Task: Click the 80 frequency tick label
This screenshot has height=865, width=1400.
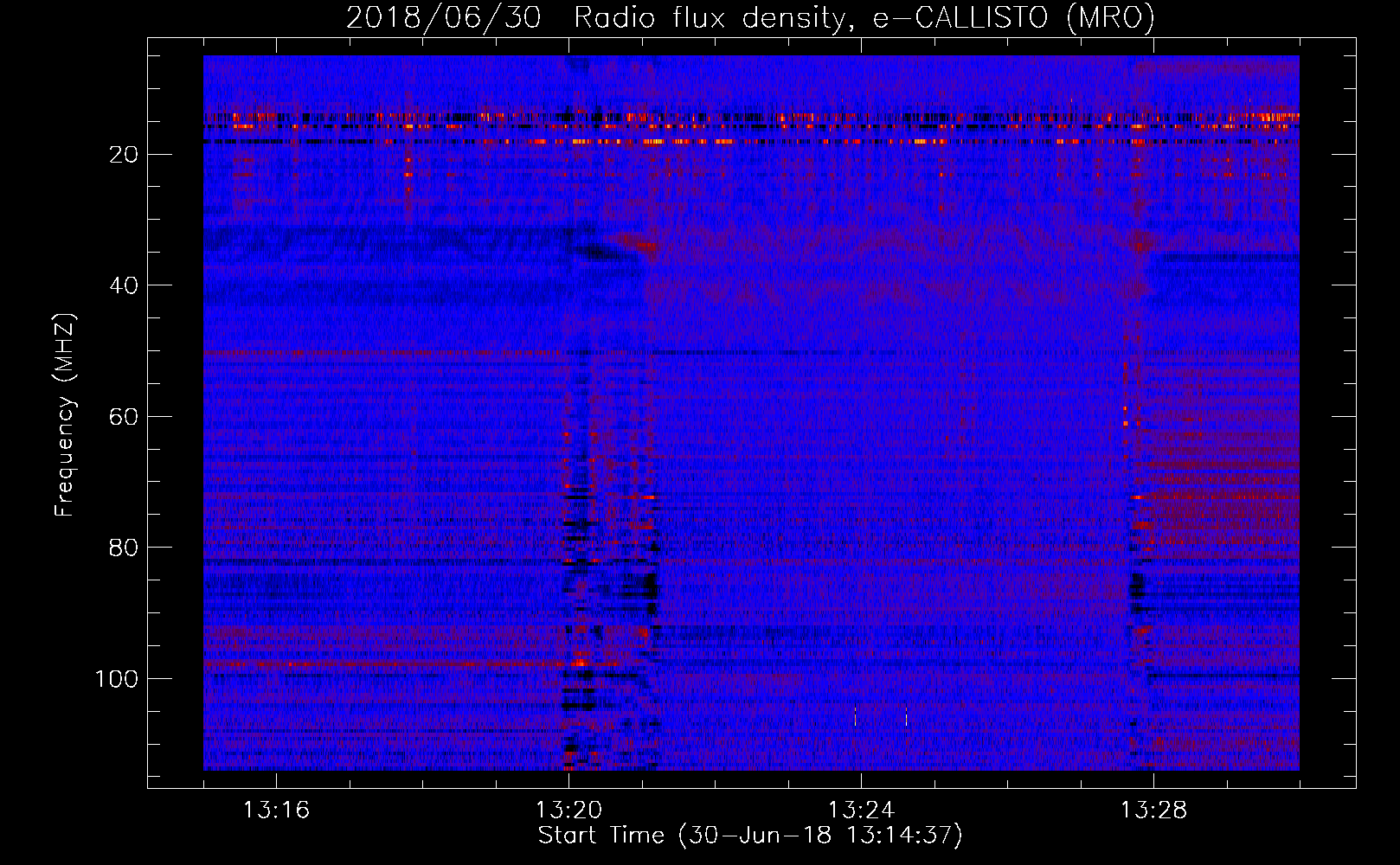Action: [125, 548]
